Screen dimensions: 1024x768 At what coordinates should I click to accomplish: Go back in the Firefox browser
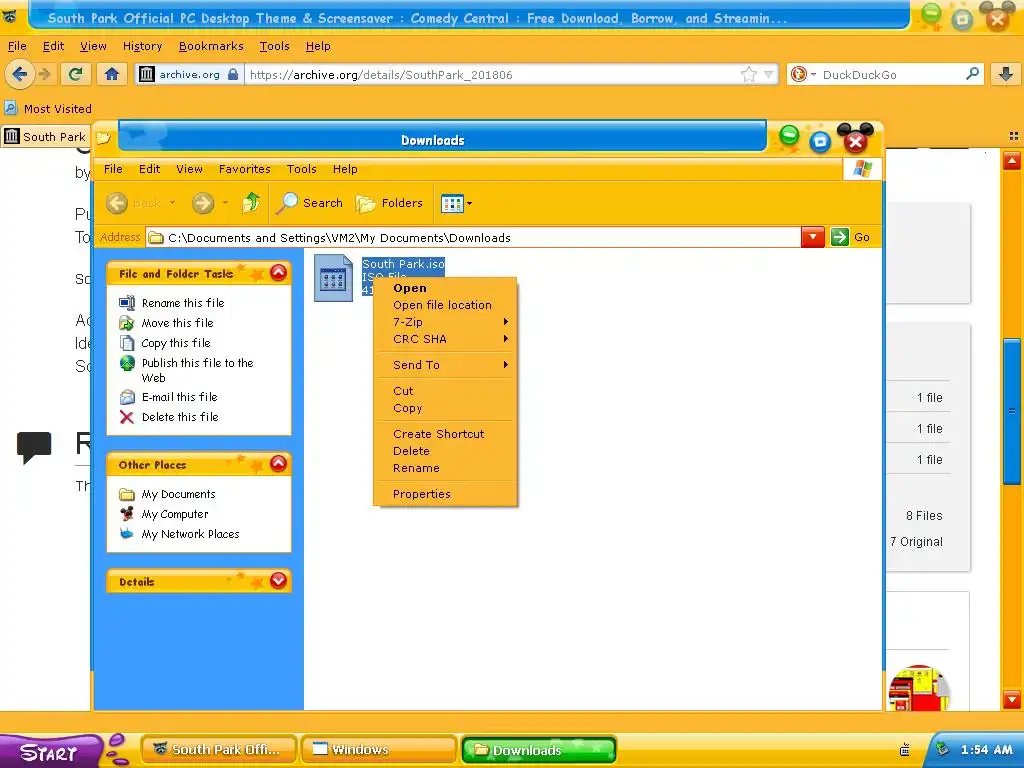click(x=20, y=74)
